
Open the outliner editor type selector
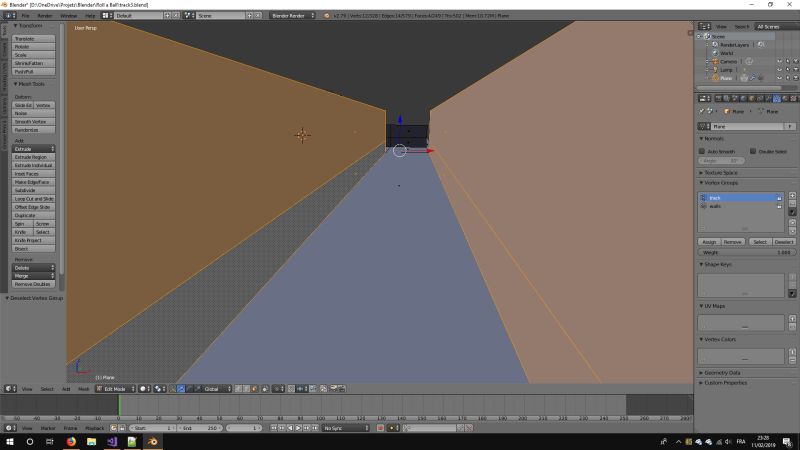(x=705, y=26)
